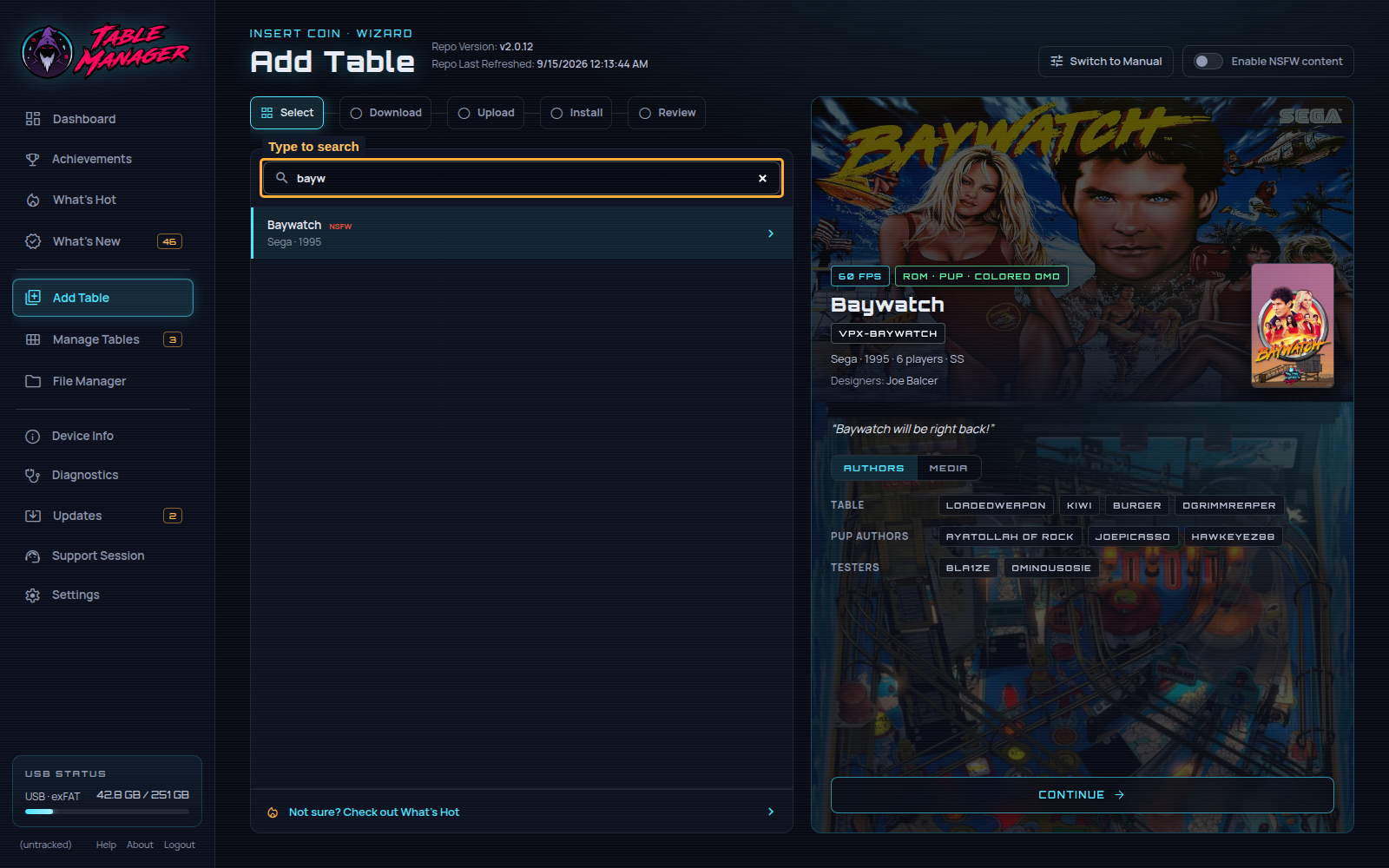Go to the Download wizard step

coord(385,113)
